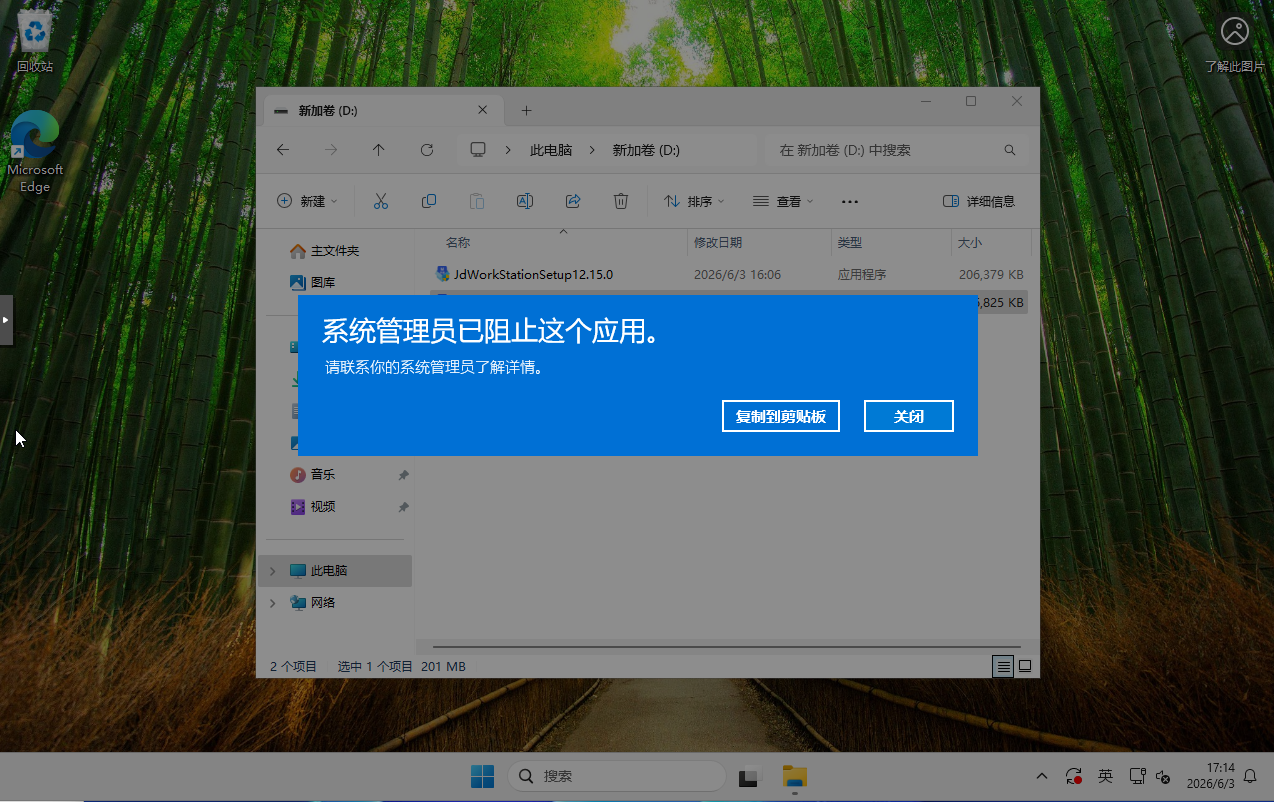This screenshot has width=1274, height=802.
Task: Click the 应用程序 type cell
Action: coord(862,274)
